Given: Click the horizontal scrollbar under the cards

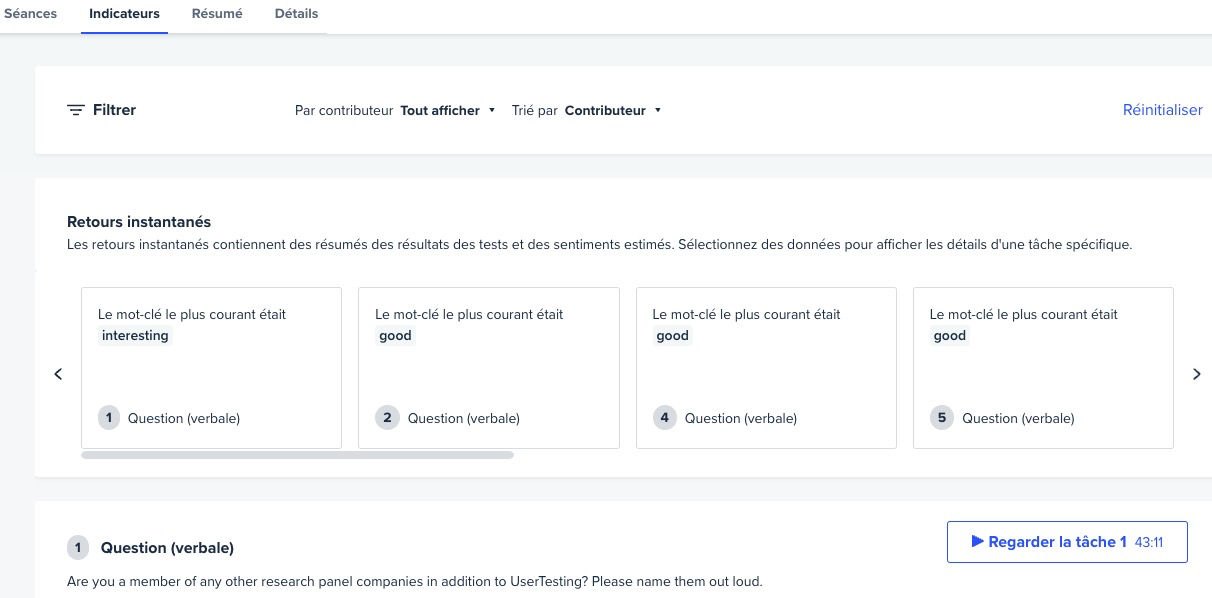Looking at the screenshot, I should tap(297, 455).
